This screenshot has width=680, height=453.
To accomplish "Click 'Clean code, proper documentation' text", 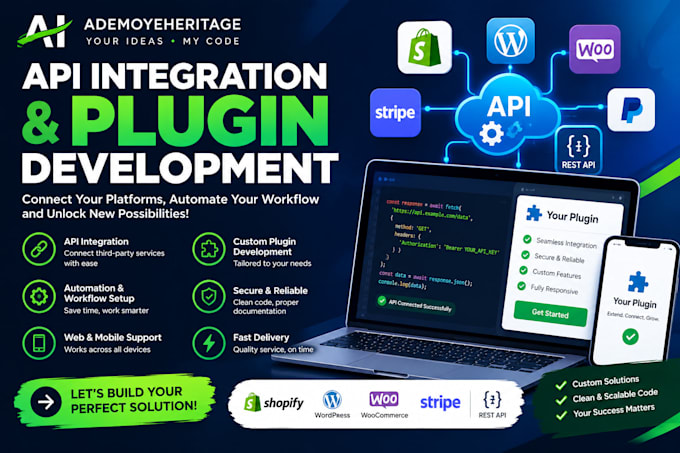I will coord(265,307).
